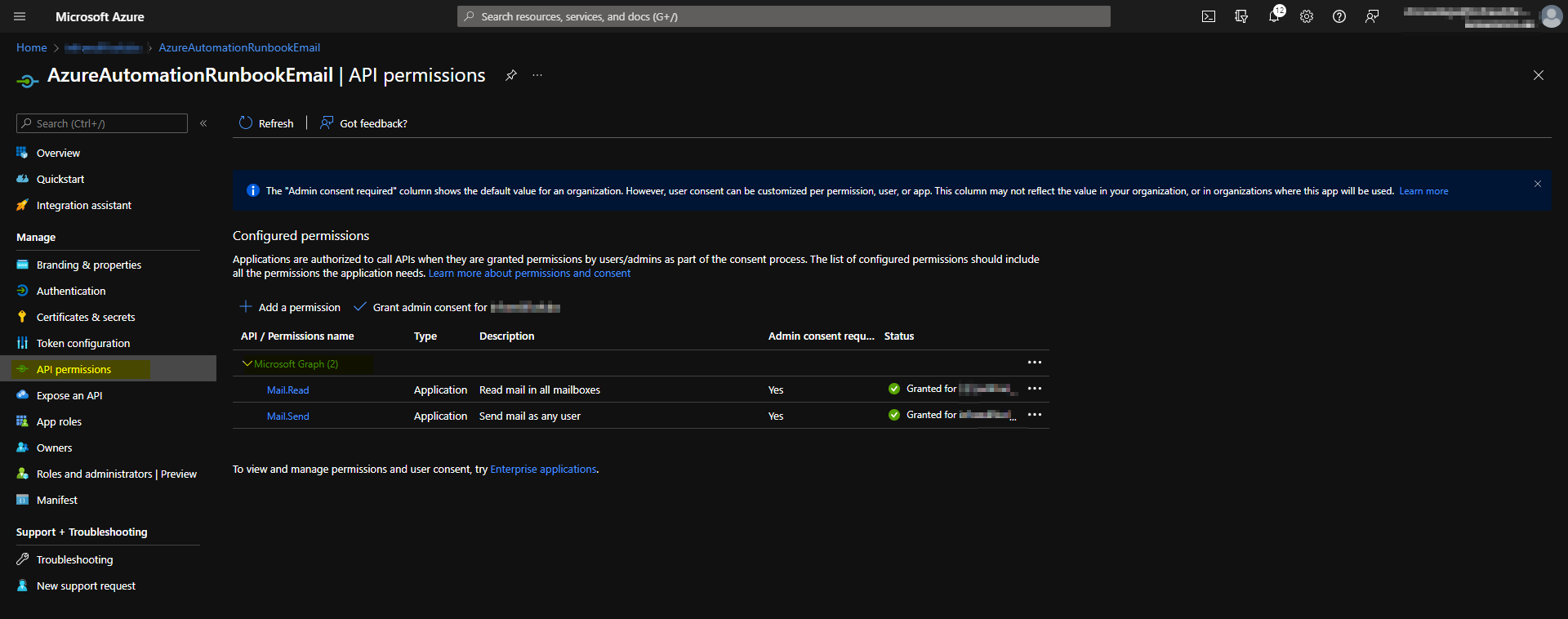This screenshot has height=619, width=1568.
Task: Click the Description column header
Action: [x=507, y=336]
